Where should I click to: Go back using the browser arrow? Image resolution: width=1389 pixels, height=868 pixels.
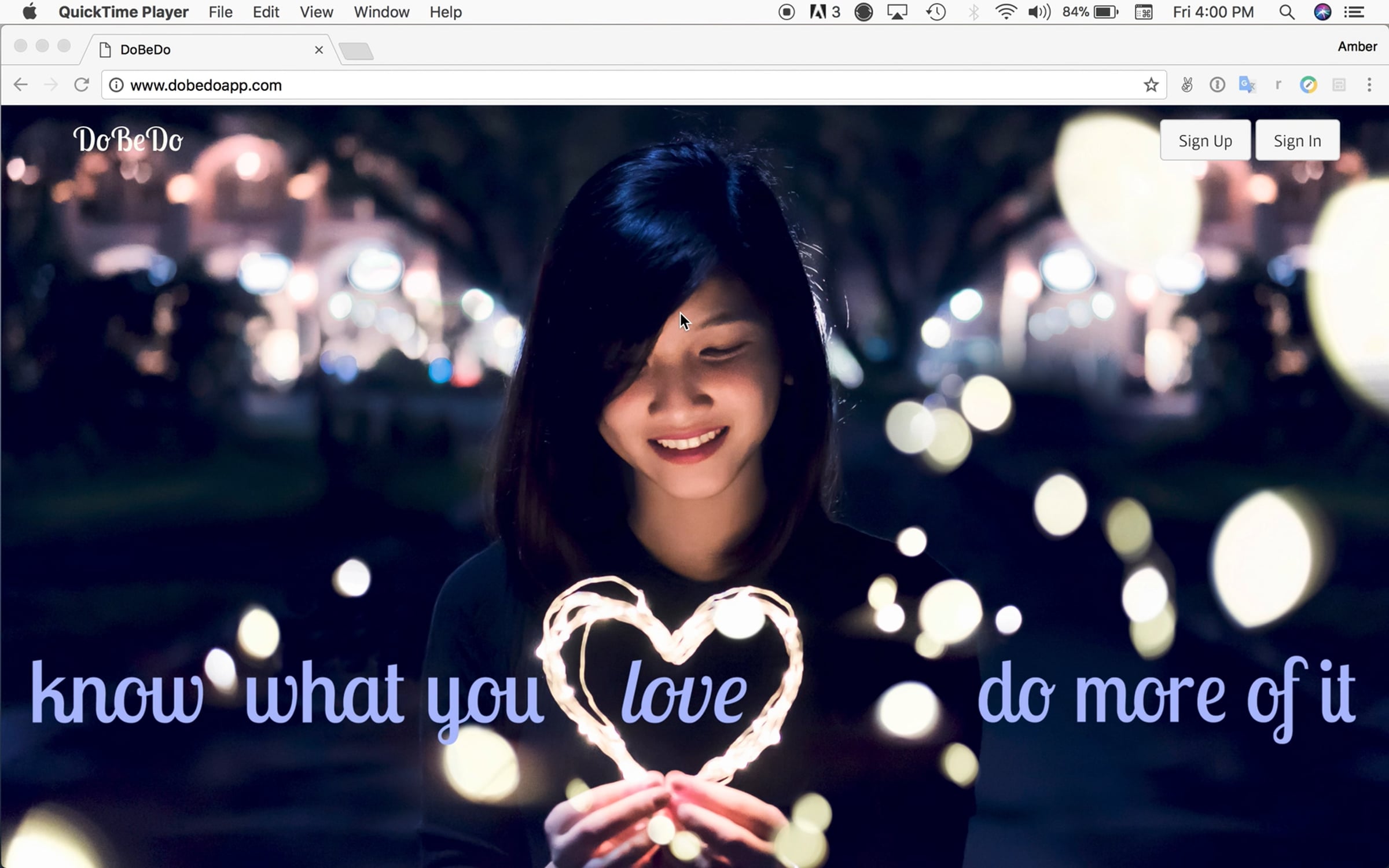click(21, 85)
